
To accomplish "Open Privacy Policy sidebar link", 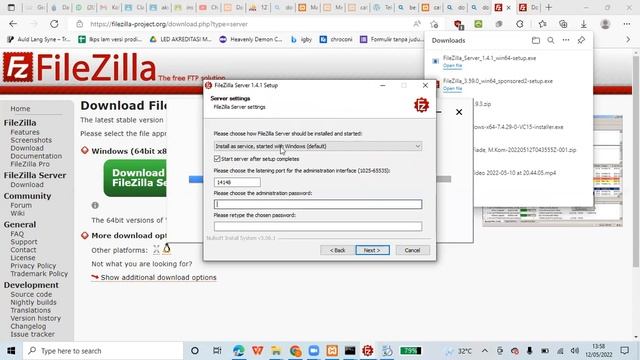I will 33,266.
